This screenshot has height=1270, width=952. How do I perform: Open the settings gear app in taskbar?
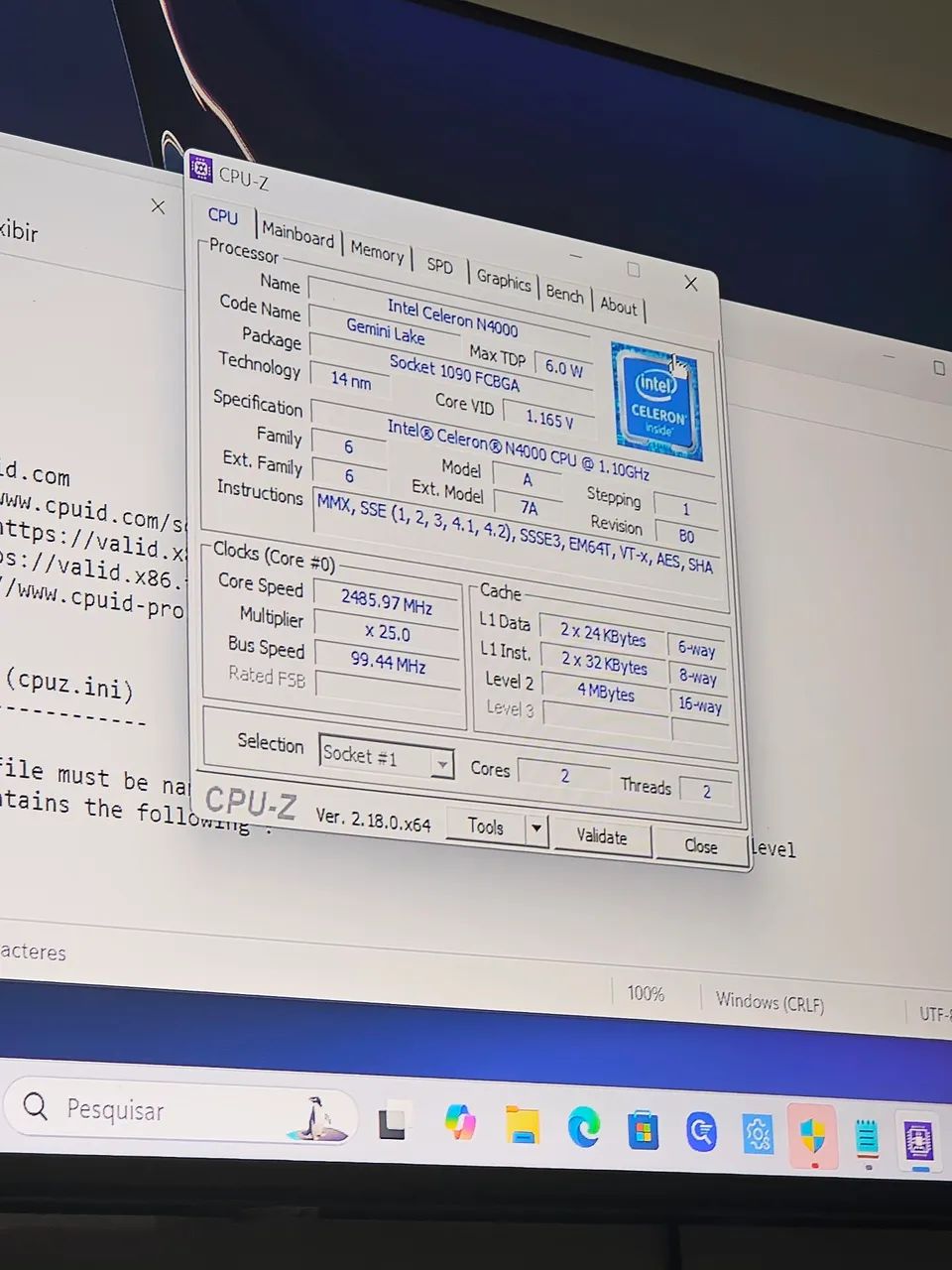758,1134
